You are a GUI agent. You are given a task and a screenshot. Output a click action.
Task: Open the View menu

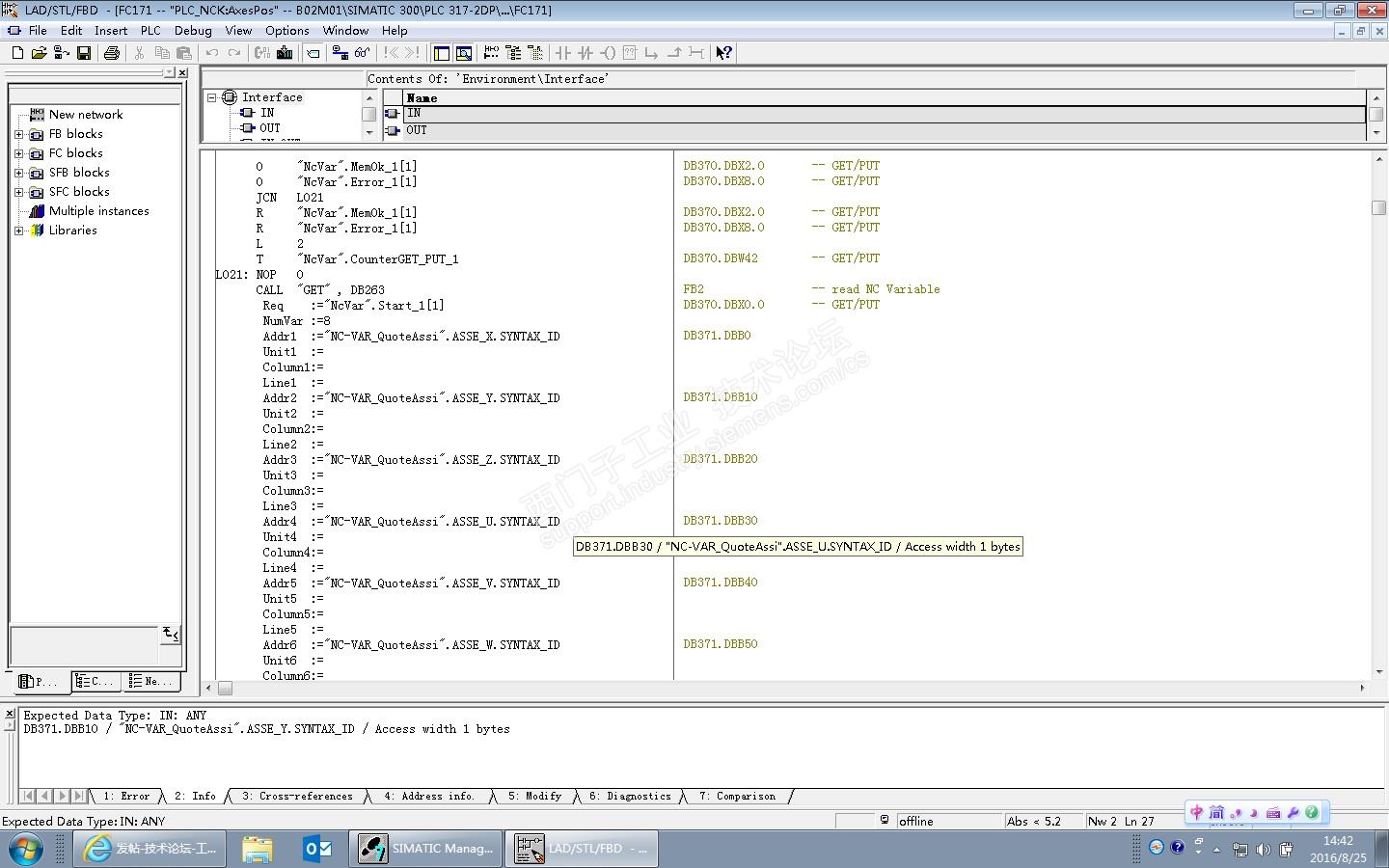pos(238,30)
